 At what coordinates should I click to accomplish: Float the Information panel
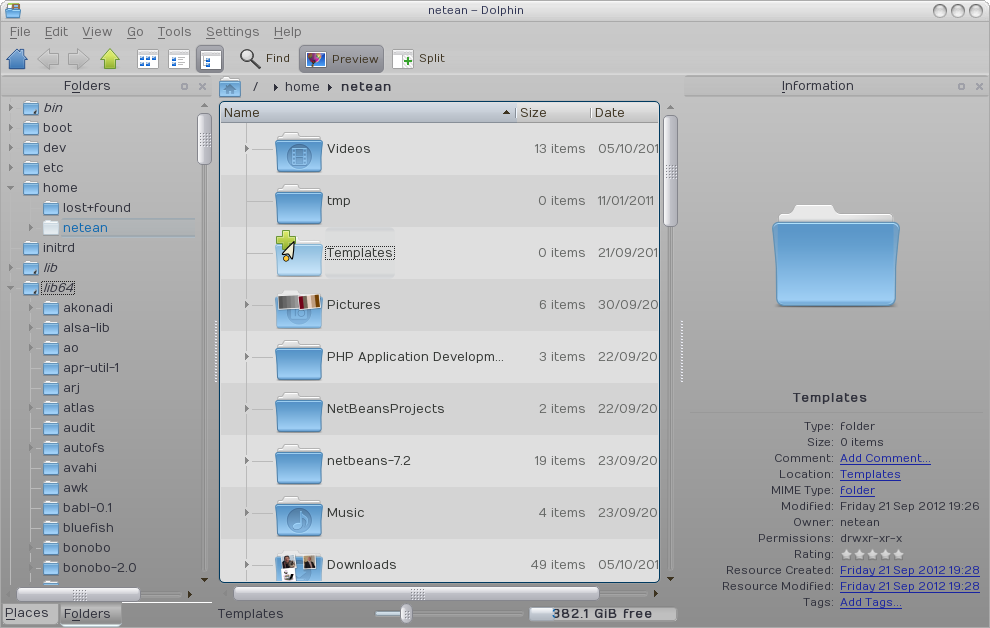961,86
